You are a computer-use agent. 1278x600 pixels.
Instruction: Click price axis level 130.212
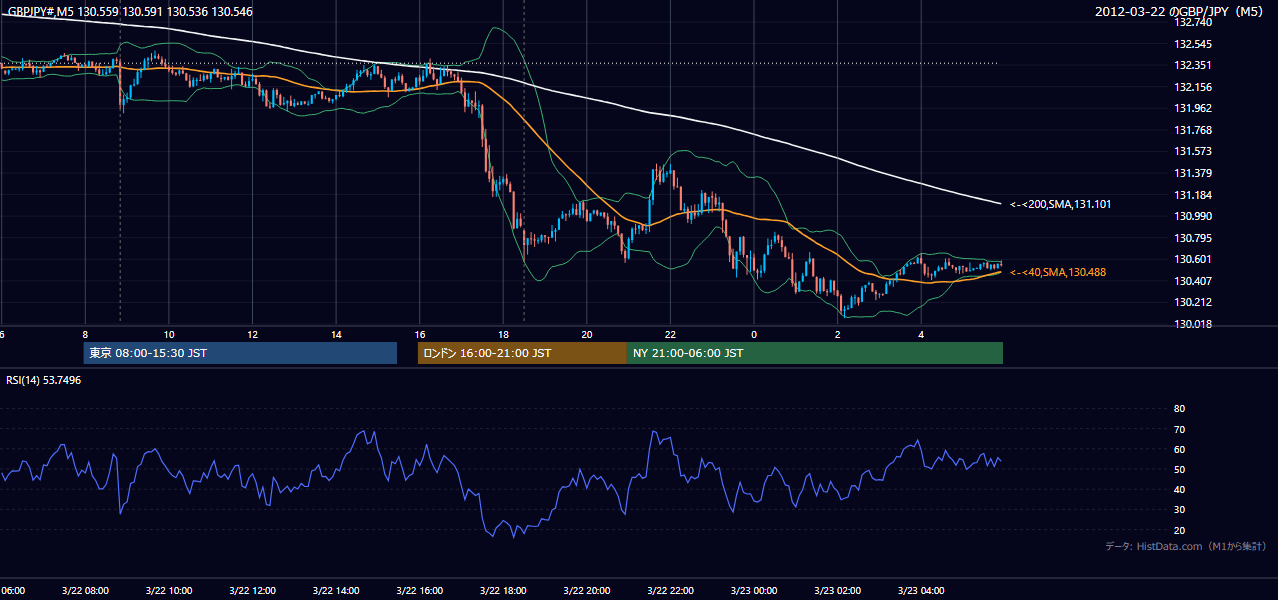click(1191, 302)
